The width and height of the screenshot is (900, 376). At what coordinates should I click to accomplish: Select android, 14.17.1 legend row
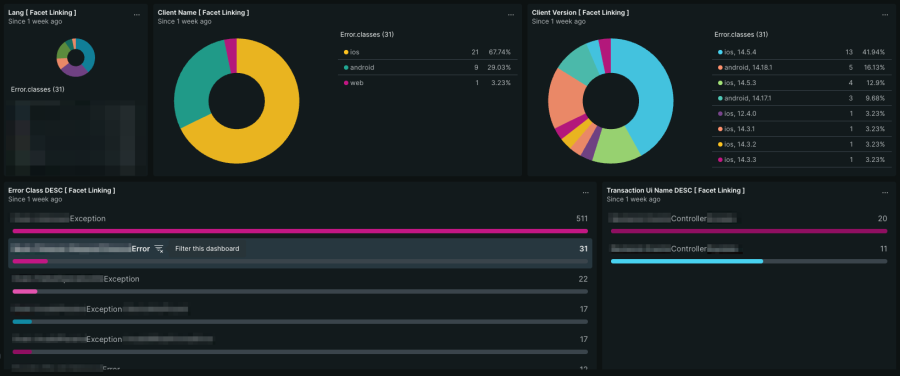(801, 98)
